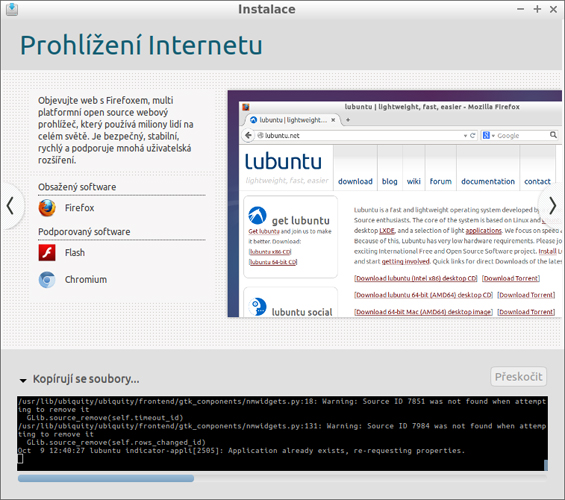This screenshot has width=565, height=500.
Task: Click the Firefox label text
Action: tap(79, 208)
